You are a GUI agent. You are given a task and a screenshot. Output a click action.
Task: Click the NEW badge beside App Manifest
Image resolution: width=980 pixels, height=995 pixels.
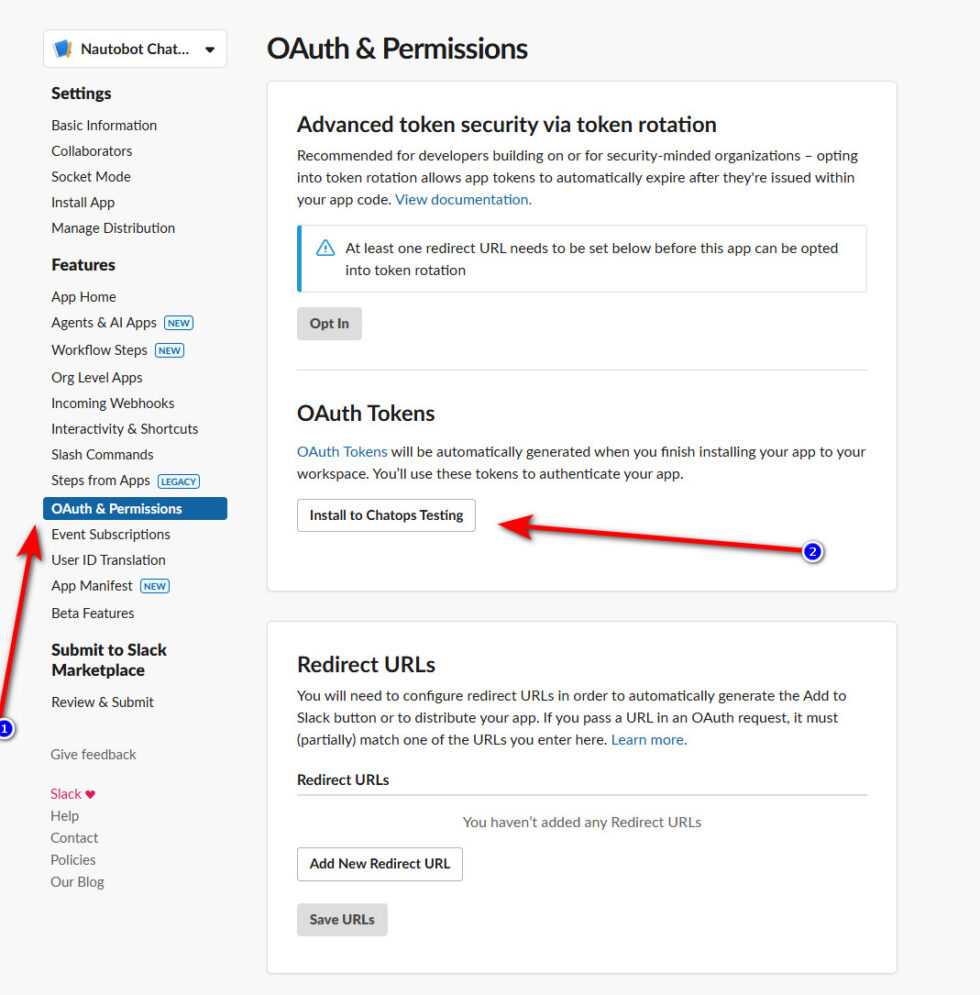[156, 586]
